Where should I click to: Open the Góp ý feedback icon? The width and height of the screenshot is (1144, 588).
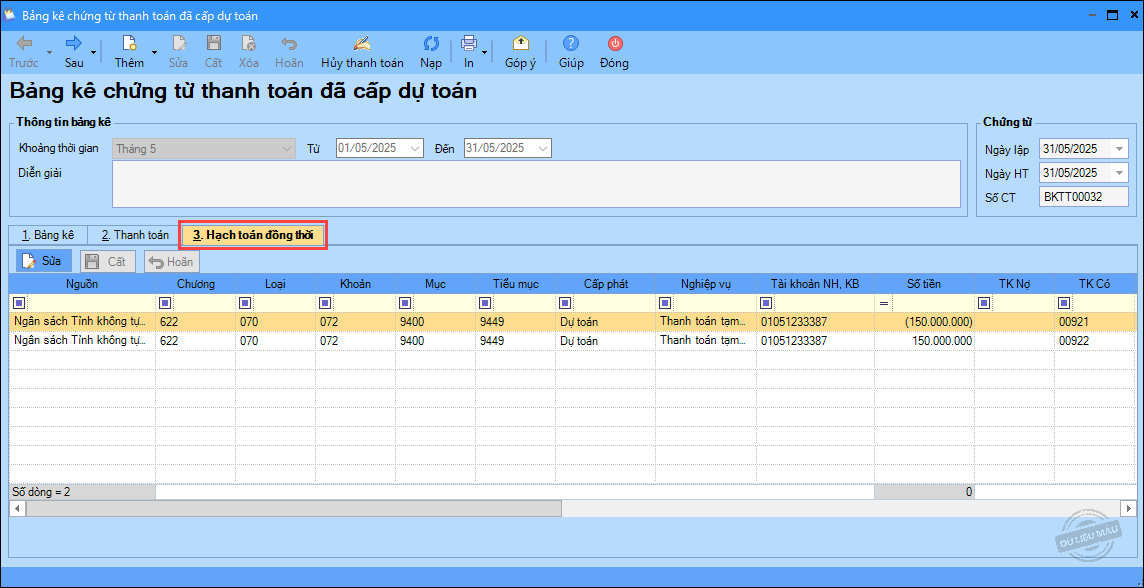[520, 44]
